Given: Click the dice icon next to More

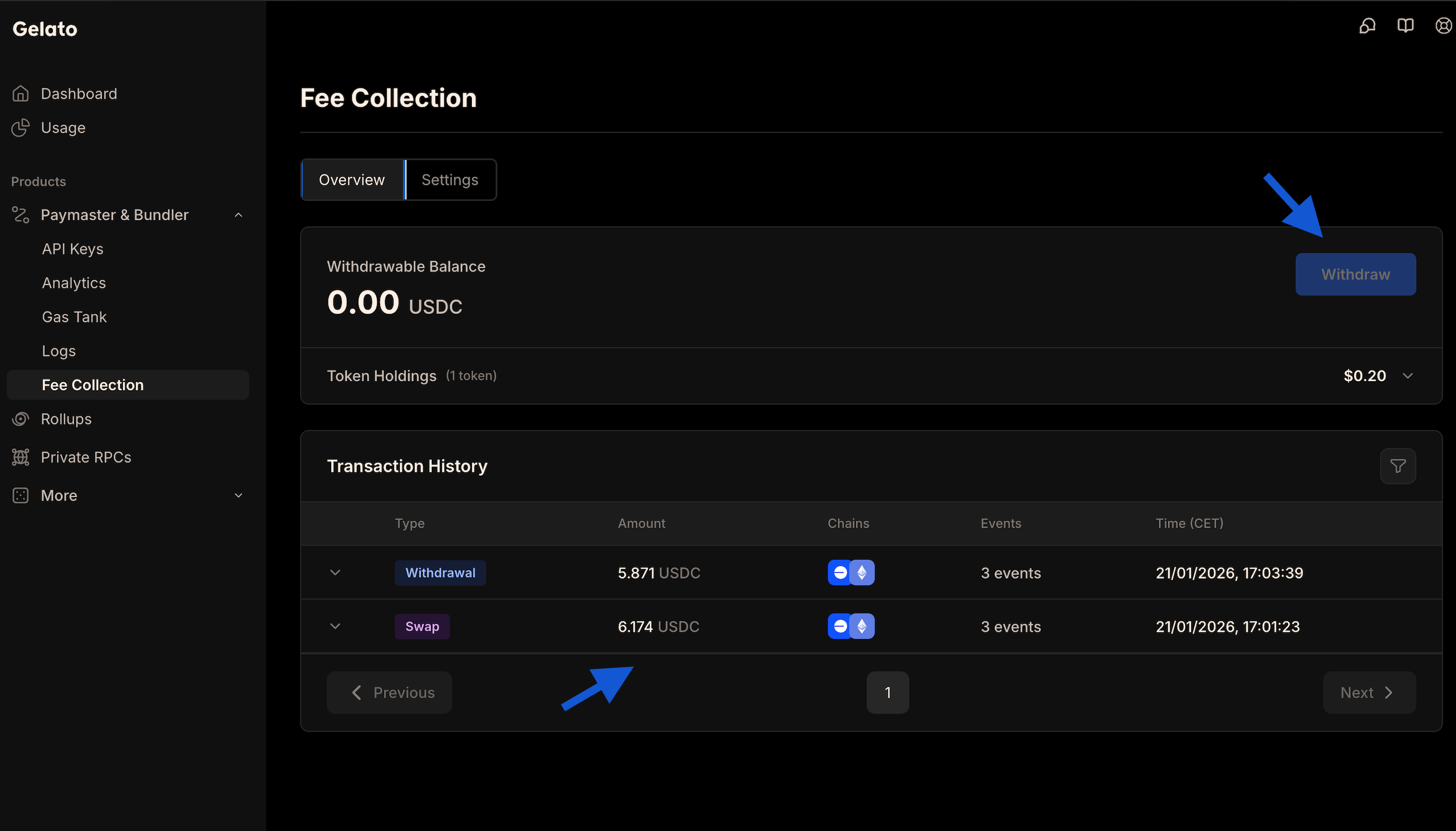Looking at the screenshot, I should [x=20, y=495].
